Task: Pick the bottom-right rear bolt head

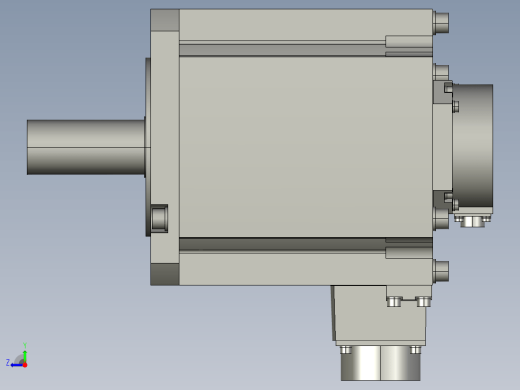Action: 441,271
